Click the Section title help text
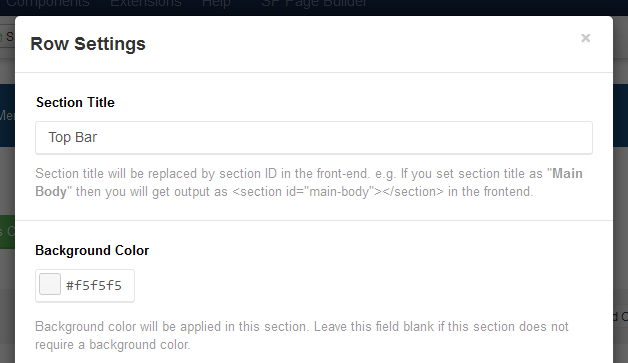 309,182
